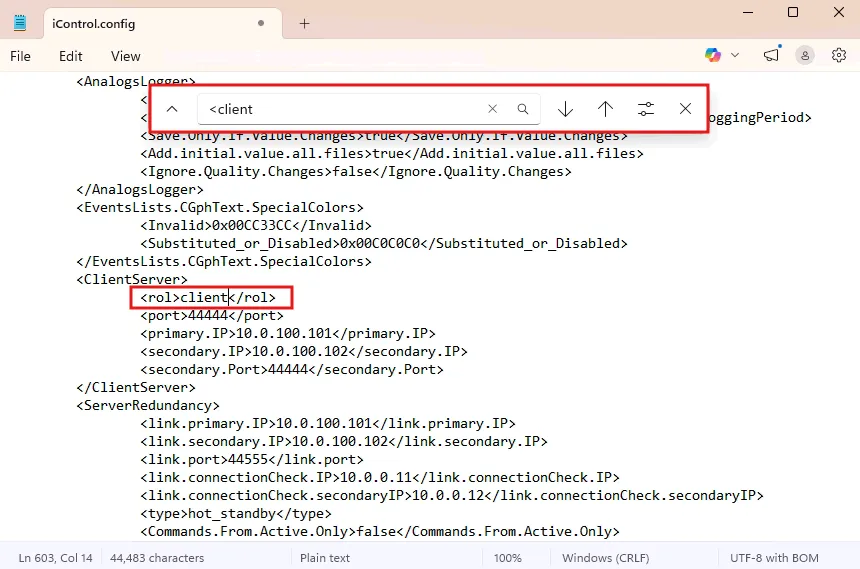This screenshot has height=569, width=860.
Task: Click the magnifier search icon
Action: point(523,109)
